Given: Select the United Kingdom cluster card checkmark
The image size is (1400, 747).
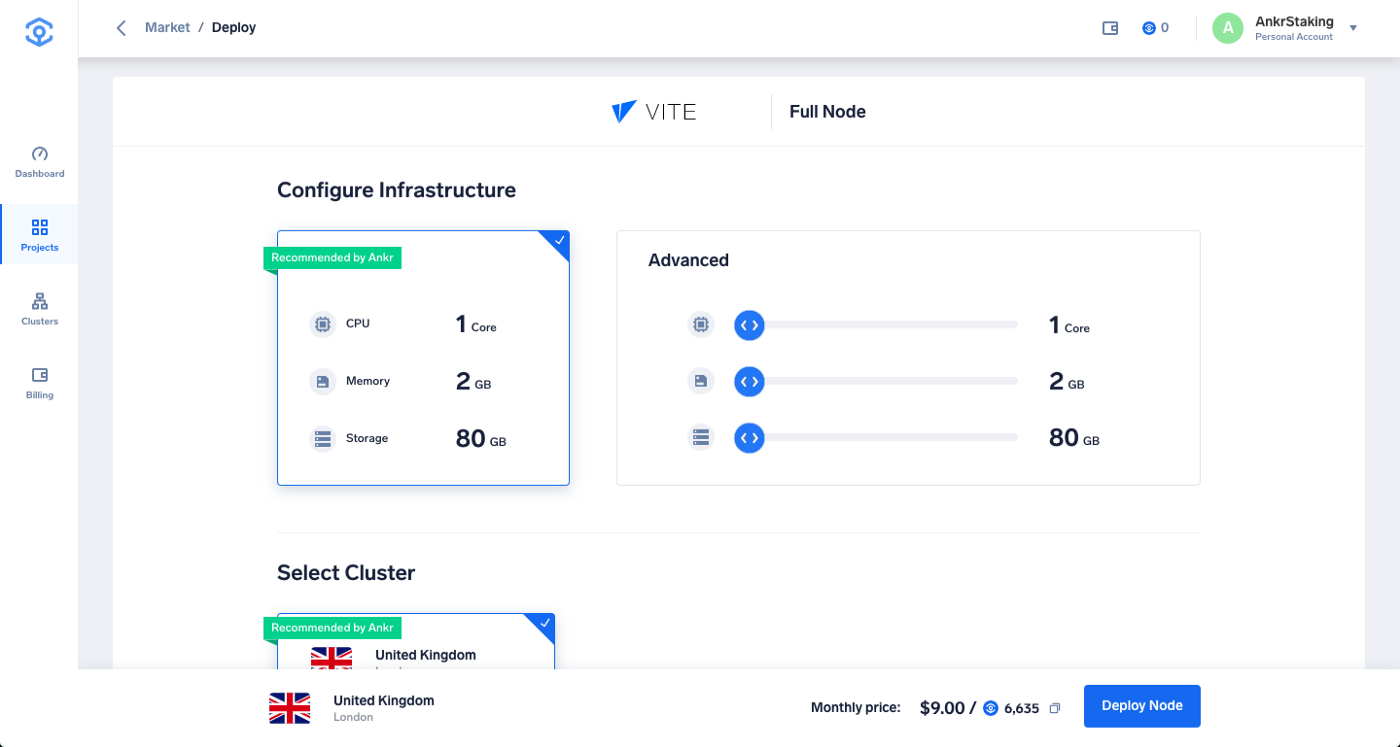Looking at the screenshot, I should click(544, 624).
